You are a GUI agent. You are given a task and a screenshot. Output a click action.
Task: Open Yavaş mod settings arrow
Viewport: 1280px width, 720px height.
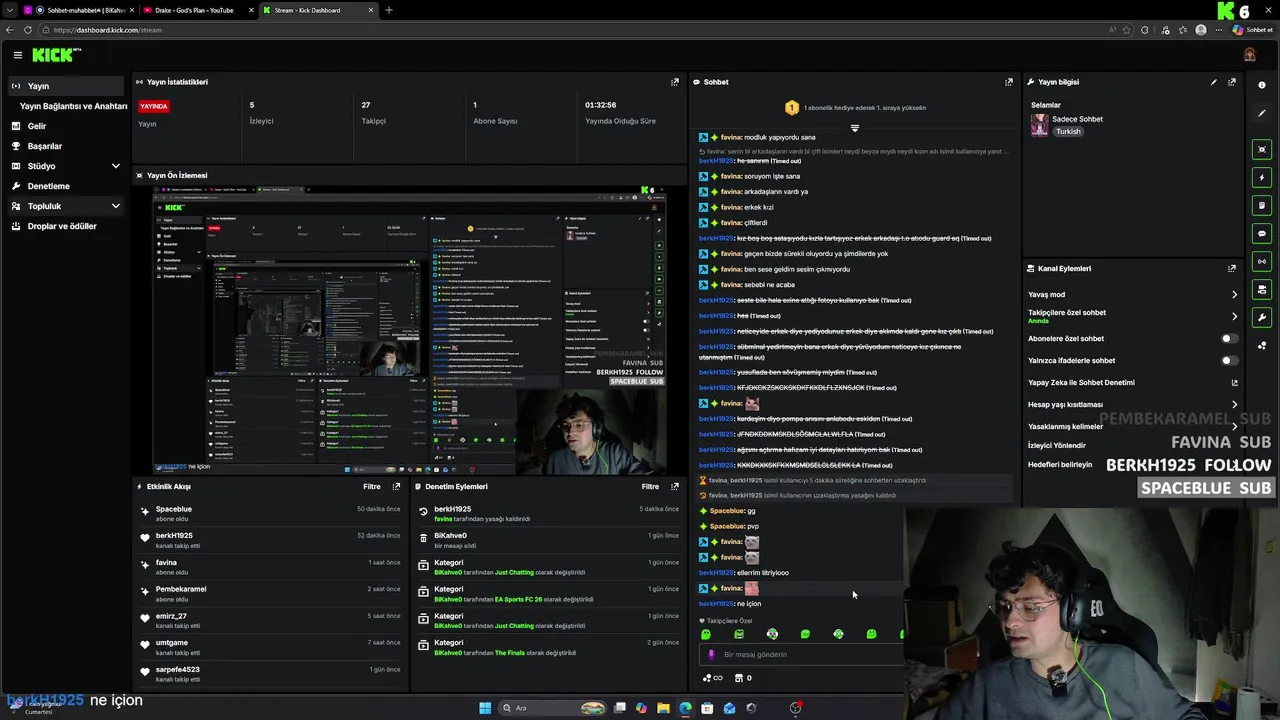click(1235, 294)
